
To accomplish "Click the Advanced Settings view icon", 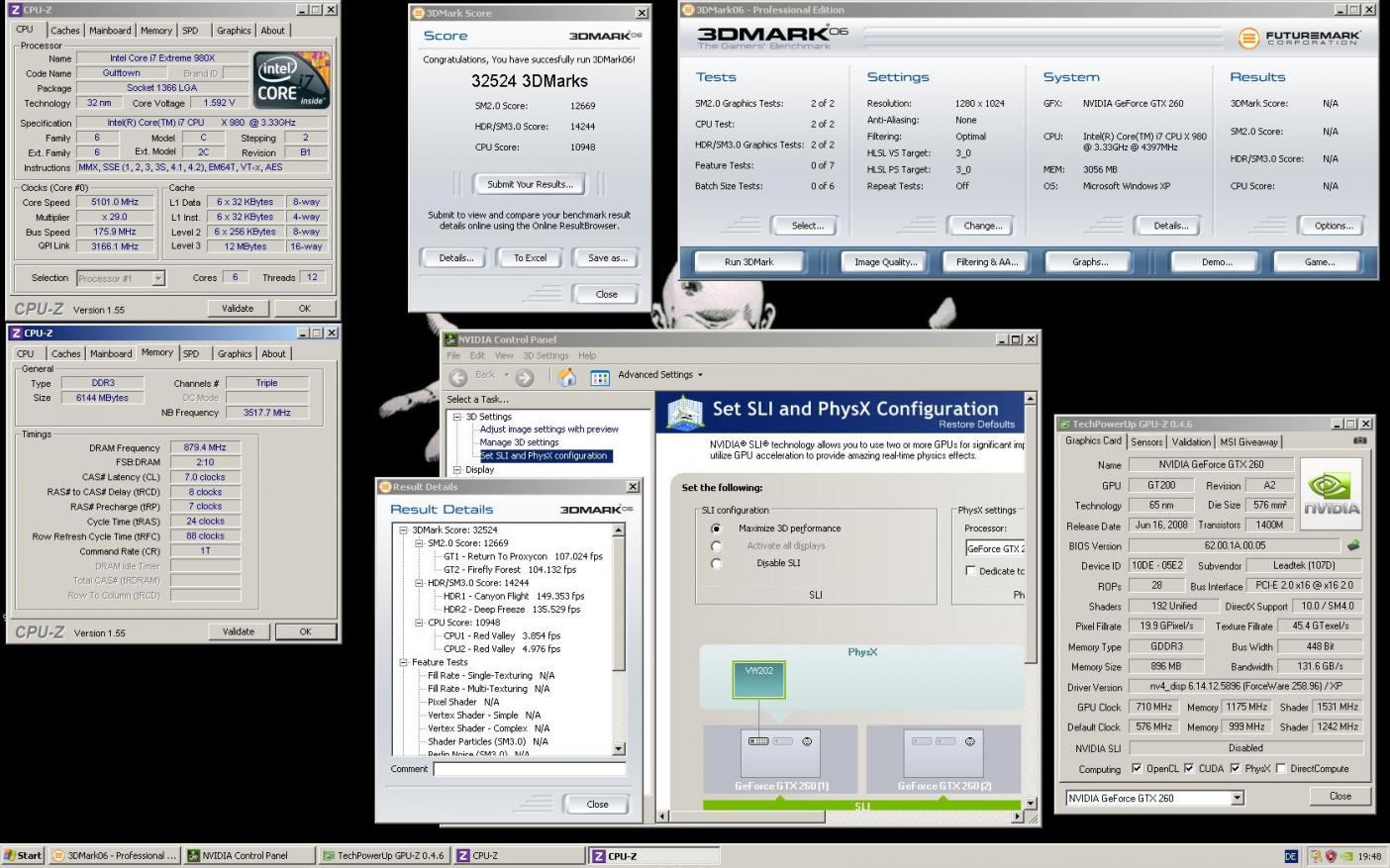I will pos(600,377).
